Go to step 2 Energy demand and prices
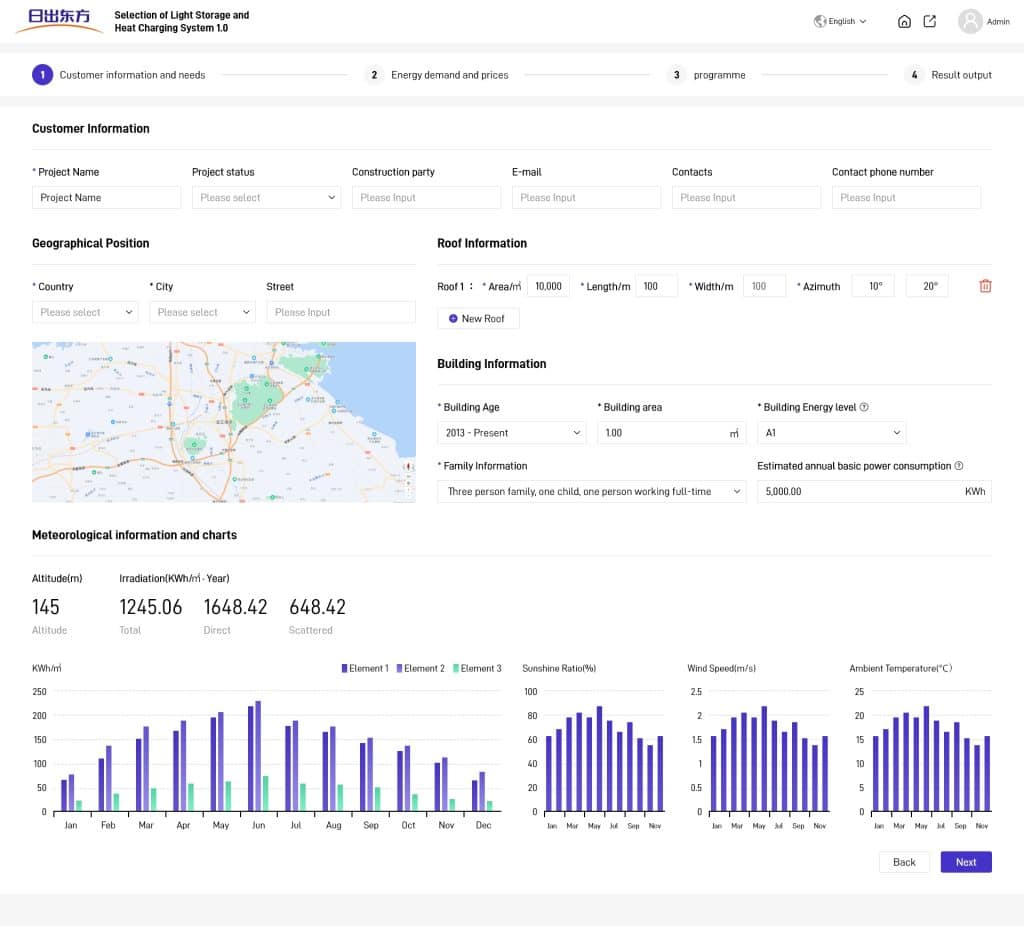1024x926 pixels. coord(439,75)
